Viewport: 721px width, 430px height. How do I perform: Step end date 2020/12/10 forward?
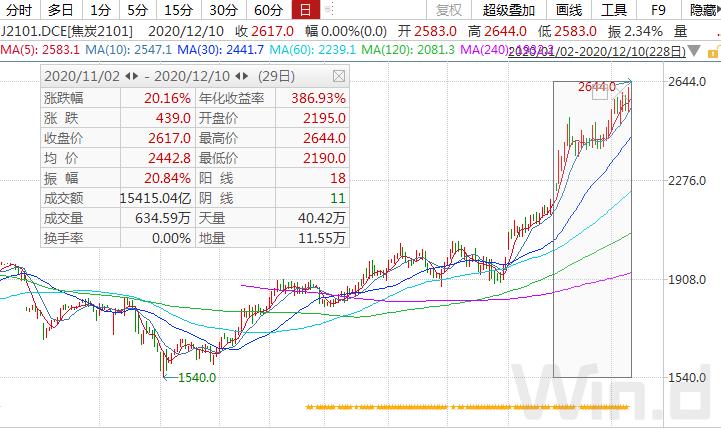pyautogui.click(x=245, y=76)
